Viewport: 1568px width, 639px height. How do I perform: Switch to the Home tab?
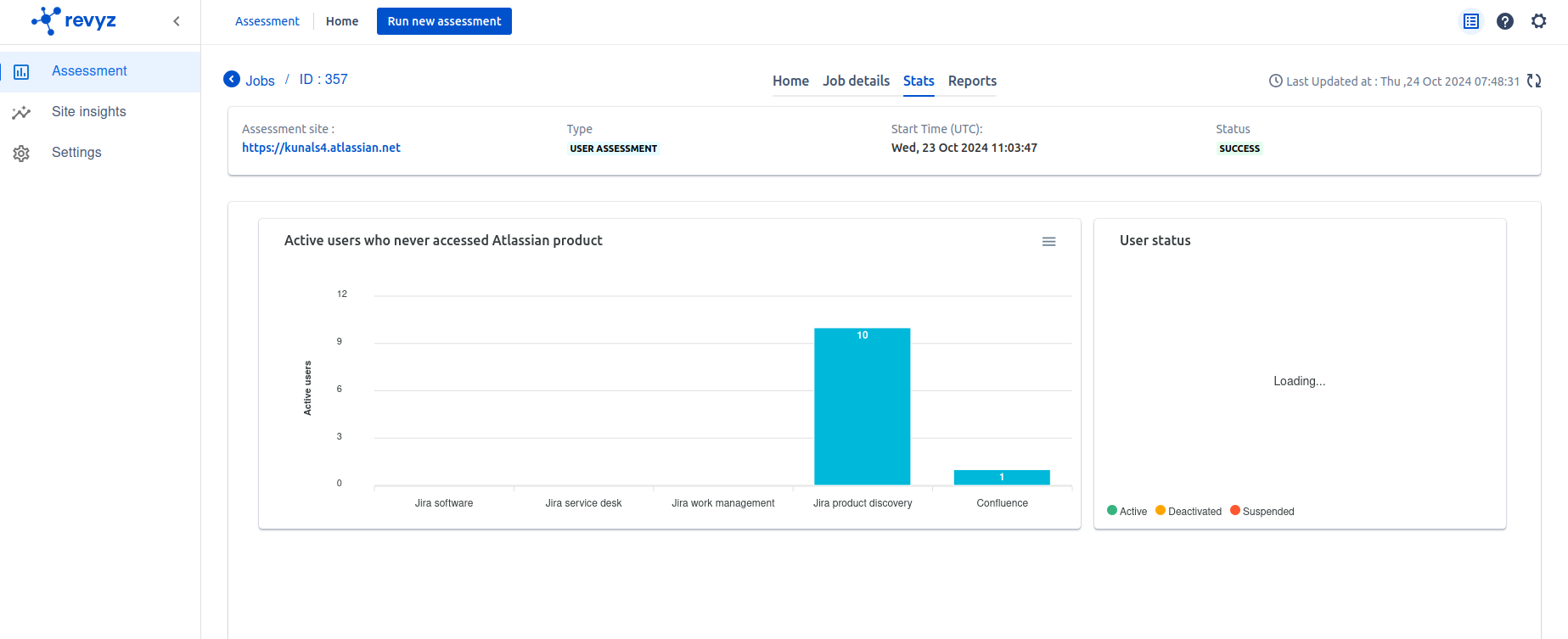790,81
